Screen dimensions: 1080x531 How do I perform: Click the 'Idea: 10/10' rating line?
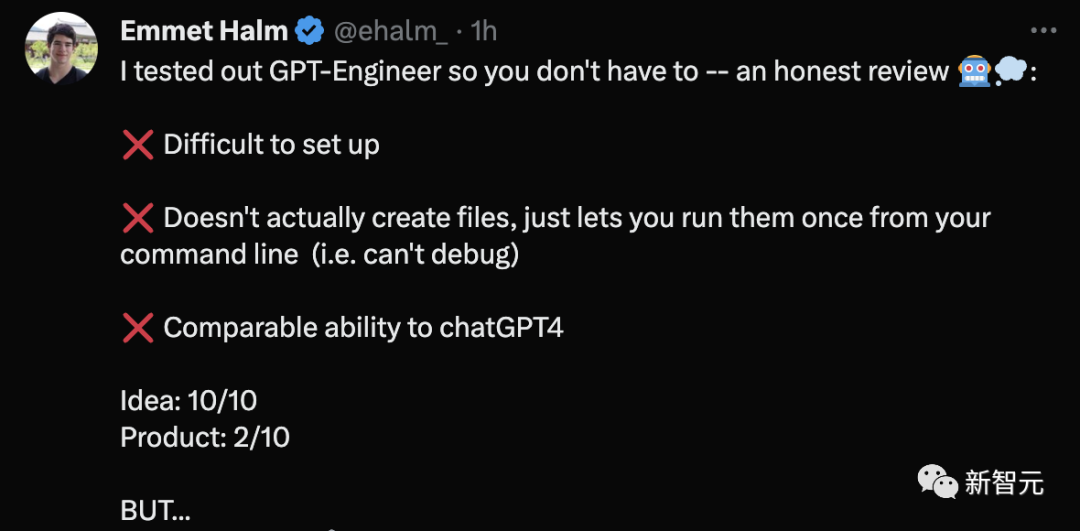point(189,401)
